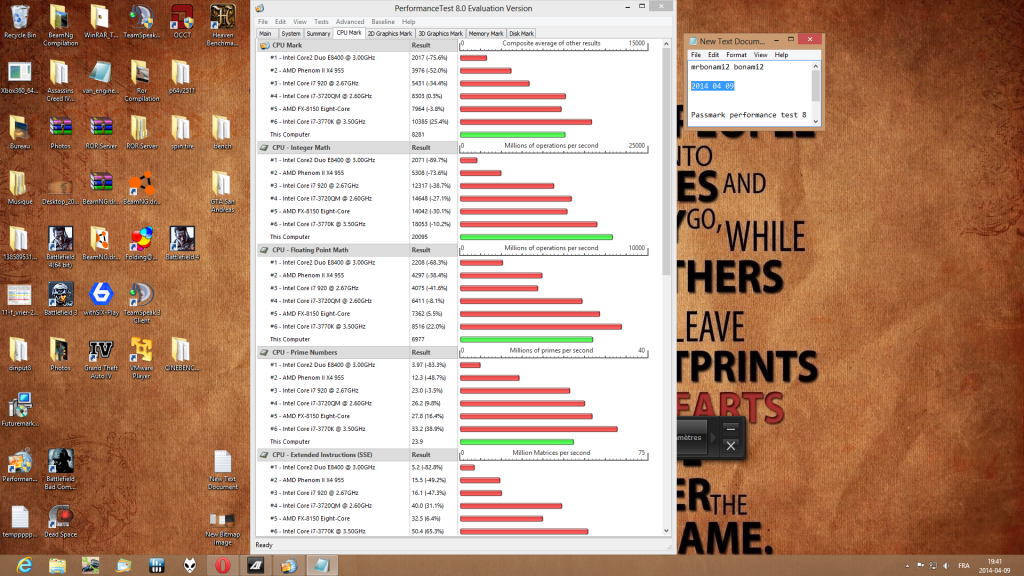1024x576 pixels.
Task: Select the New Text Document desktop file
Action: click(222, 470)
